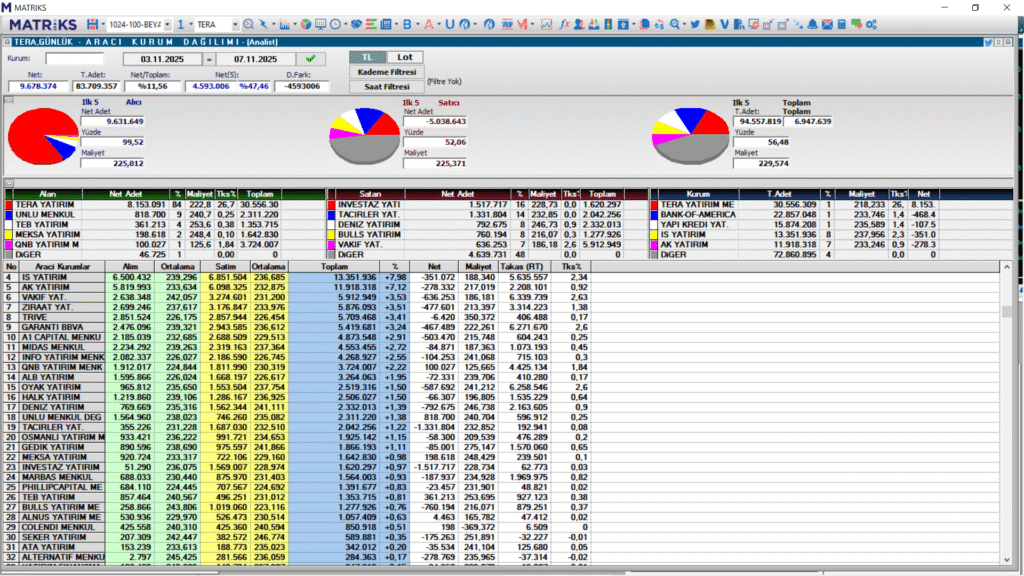Click the Araci Kurumlar column header
This screenshot has width=1024, height=576.
coord(62,266)
